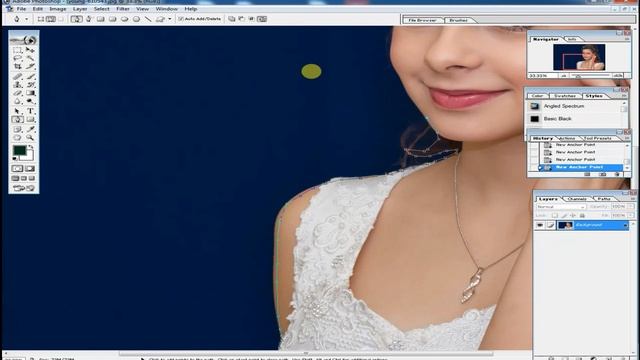Select the Eraser tool
Viewport: 640px width, 360px height.
pyautogui.click(x=17, y=93)
